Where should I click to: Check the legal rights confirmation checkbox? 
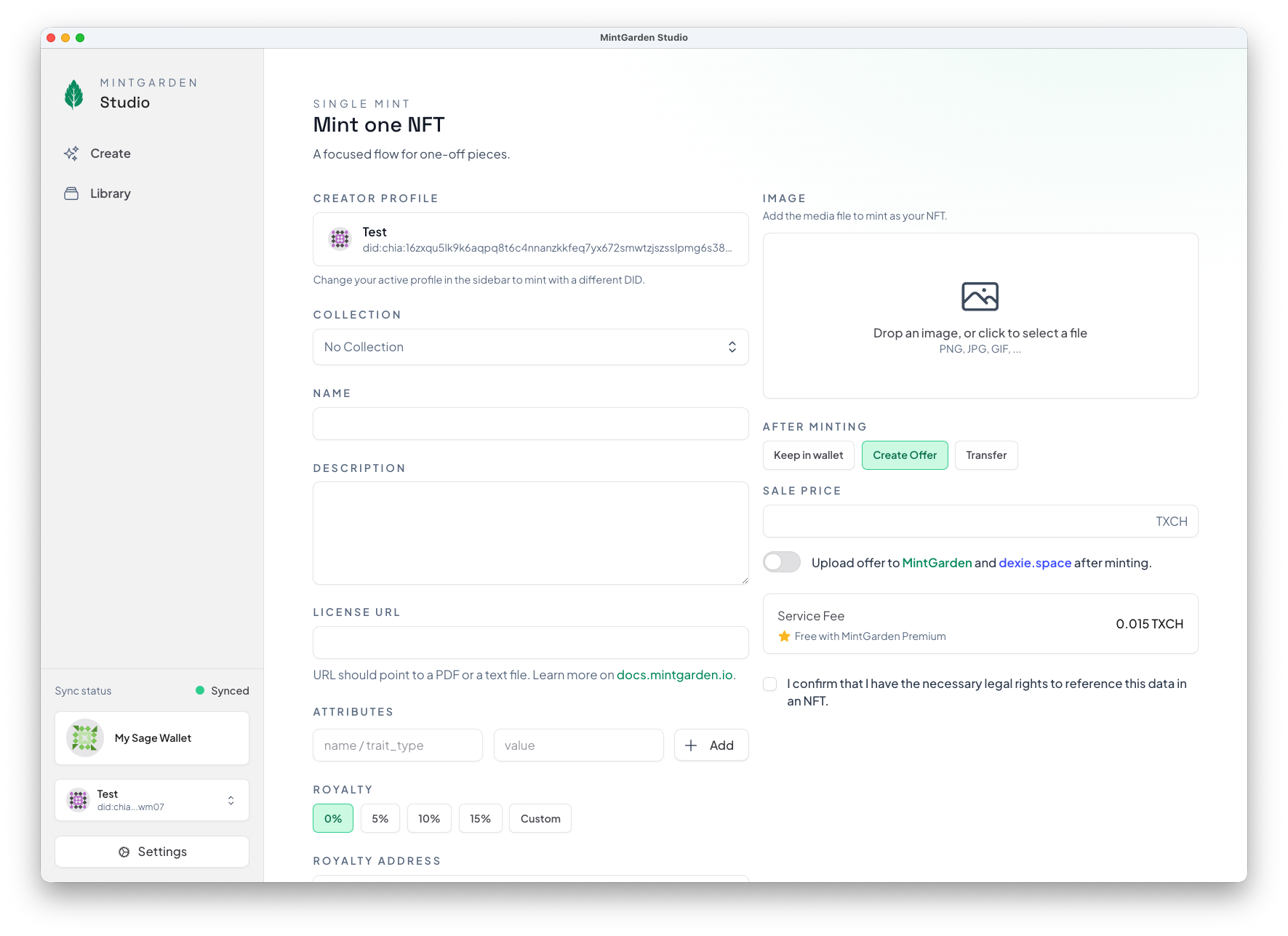(x=770, y=684)
